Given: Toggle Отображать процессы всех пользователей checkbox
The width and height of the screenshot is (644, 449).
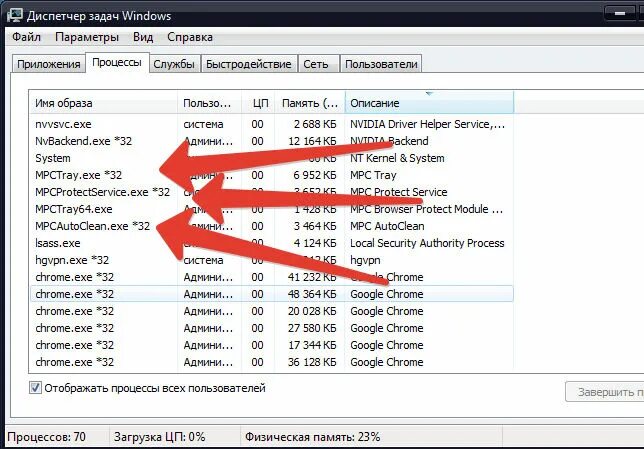Looking at the screenshot, I should pyautogui.click(x=35, y=387).
